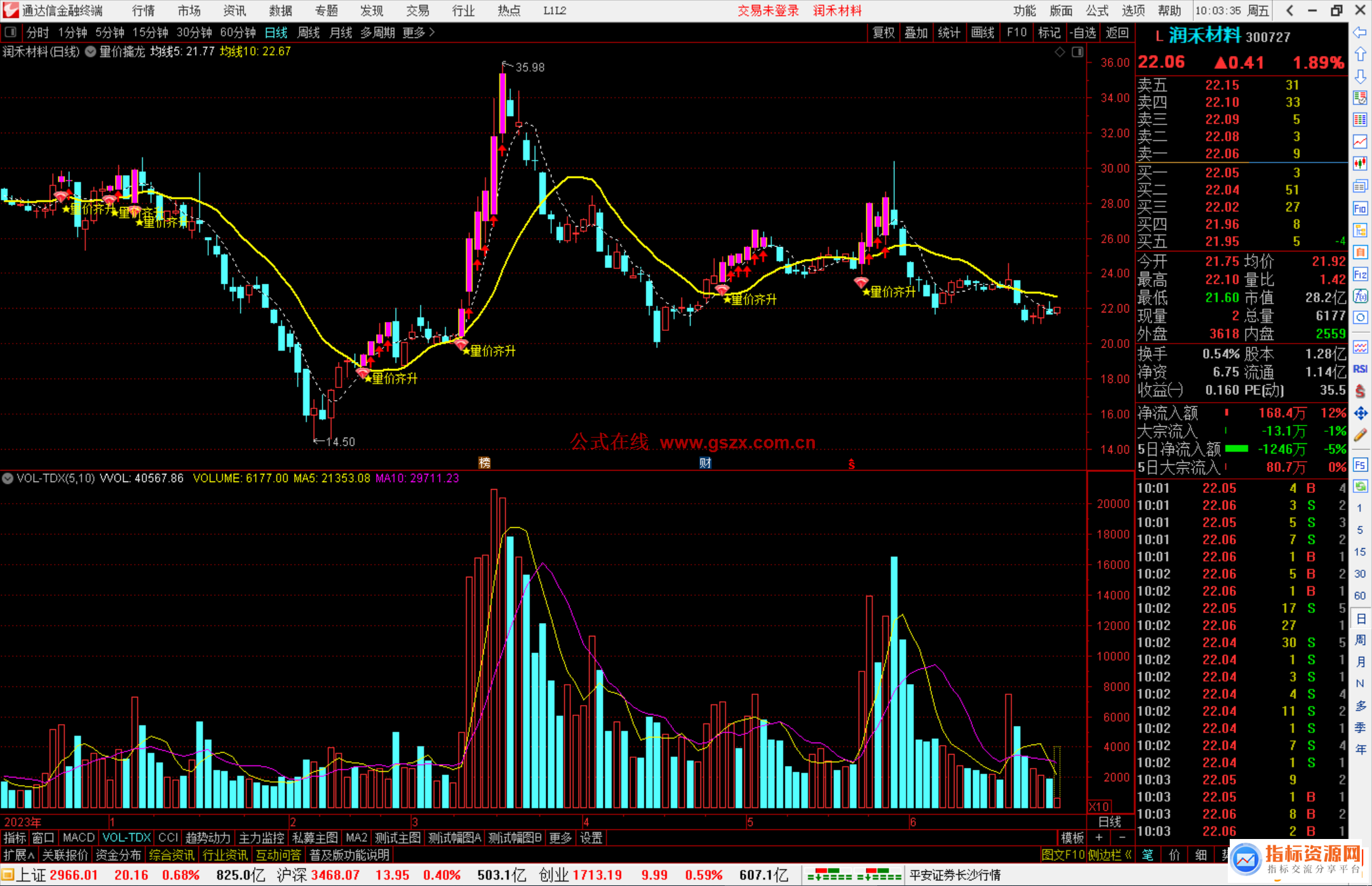Switch to MACD indicator tab
1372x886 pixels.
[79, 838]
